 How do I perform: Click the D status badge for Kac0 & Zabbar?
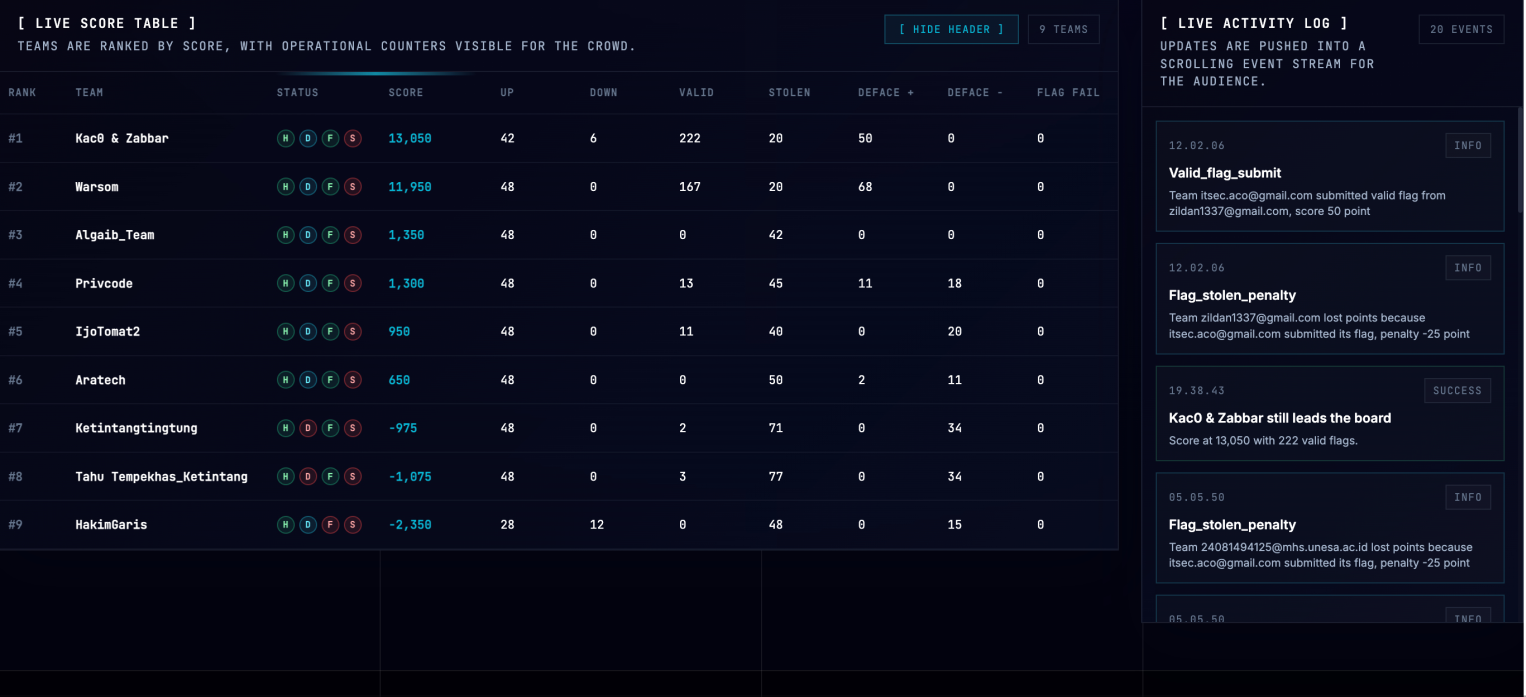pyautogui.click(x=308, y=139)
